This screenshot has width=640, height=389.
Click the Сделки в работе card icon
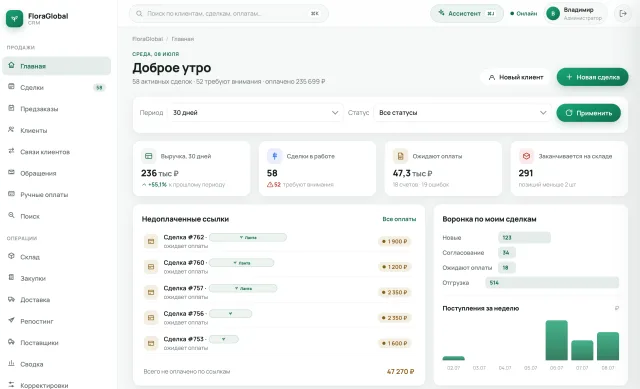pos(275,156)
